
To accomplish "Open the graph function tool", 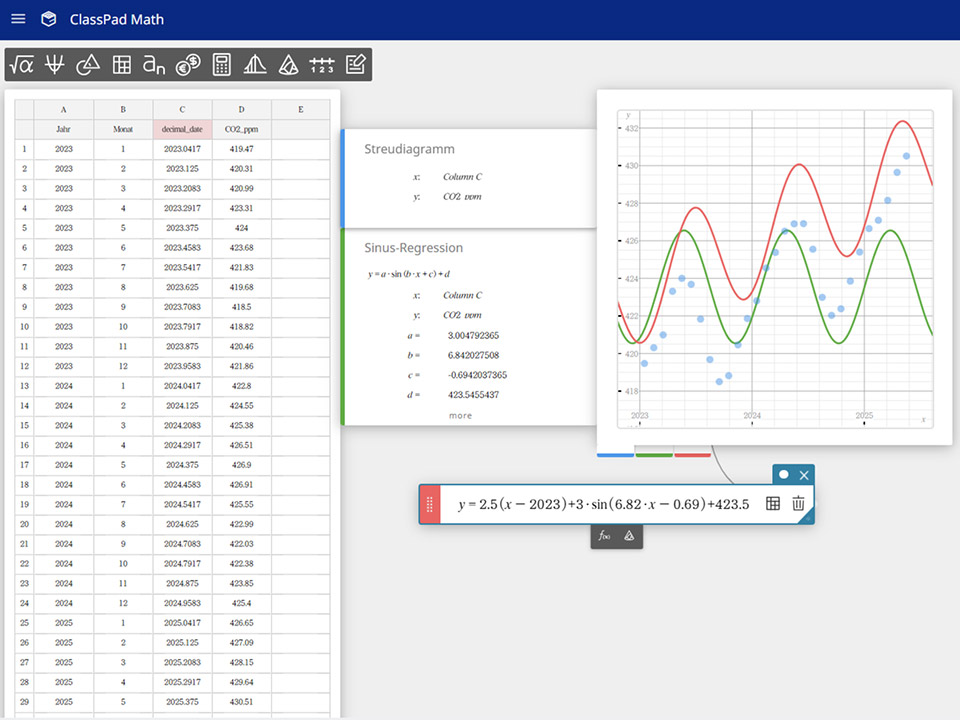I will [x=55, y=65].
